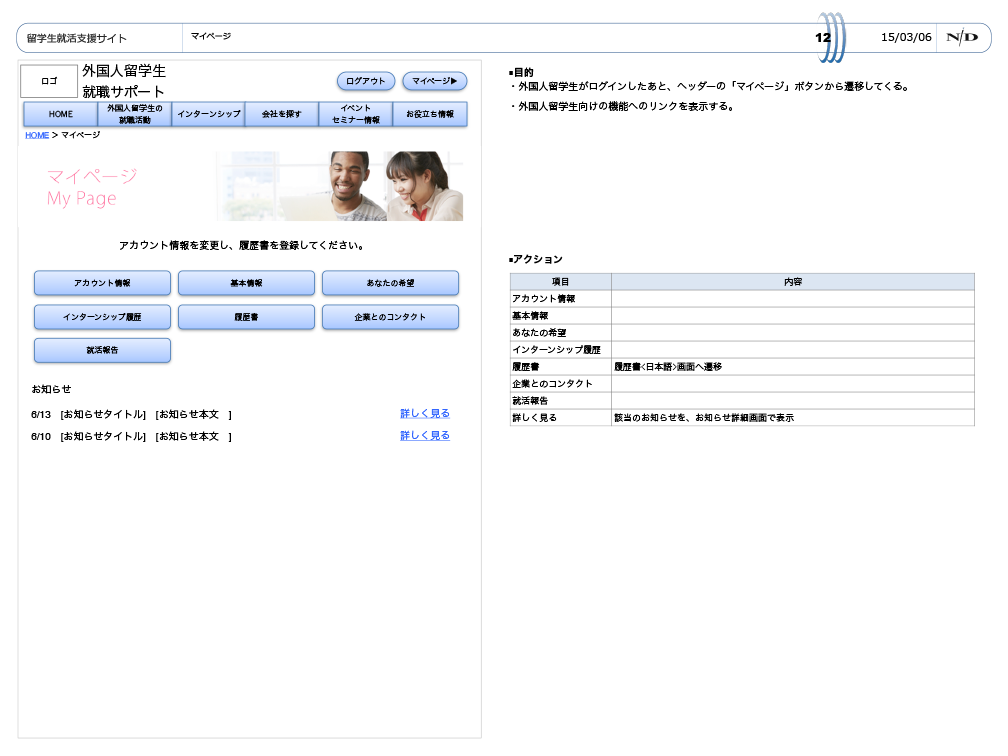The width and height of the screenshot is (1008, 756).
Task: Go to 会社を探す navigation tab
Action: click(282, 114)
